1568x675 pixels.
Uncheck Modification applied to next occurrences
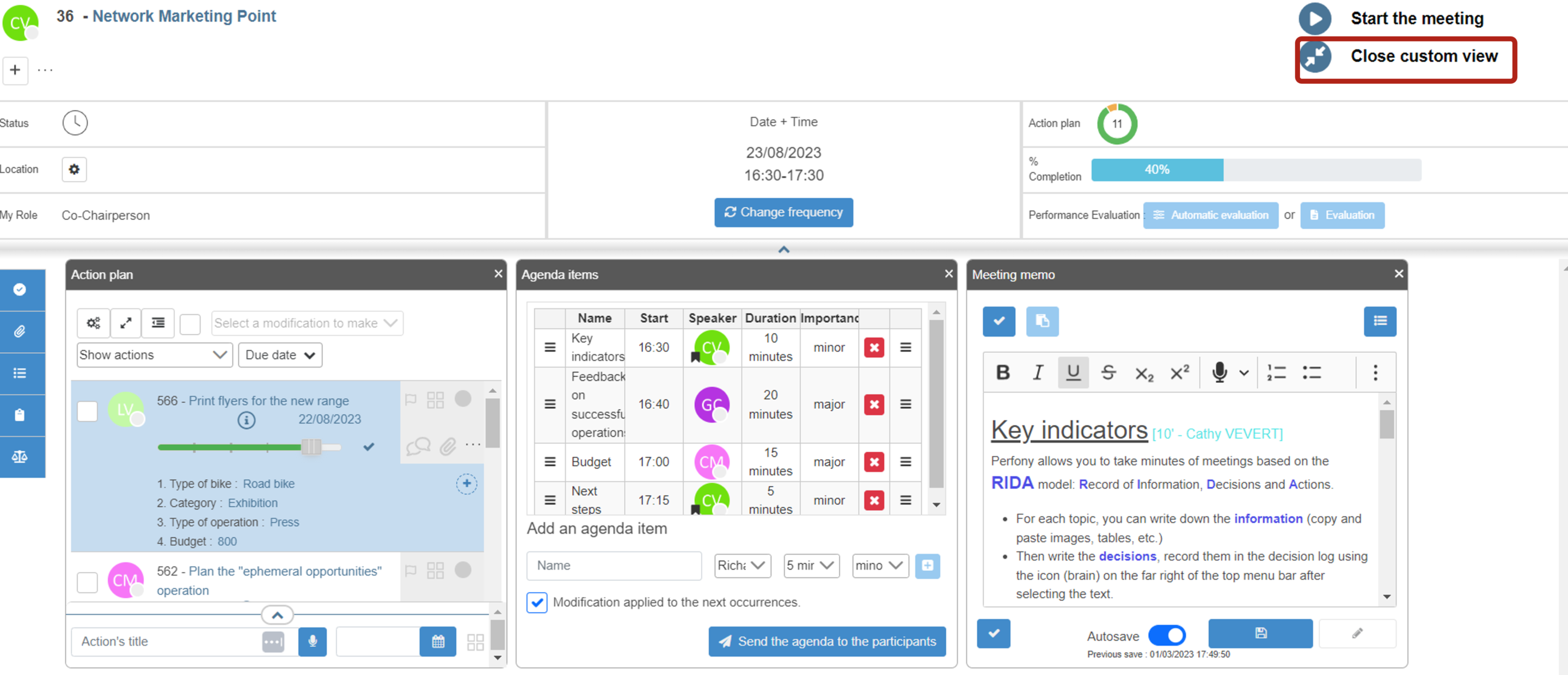[x=536, y=602]
